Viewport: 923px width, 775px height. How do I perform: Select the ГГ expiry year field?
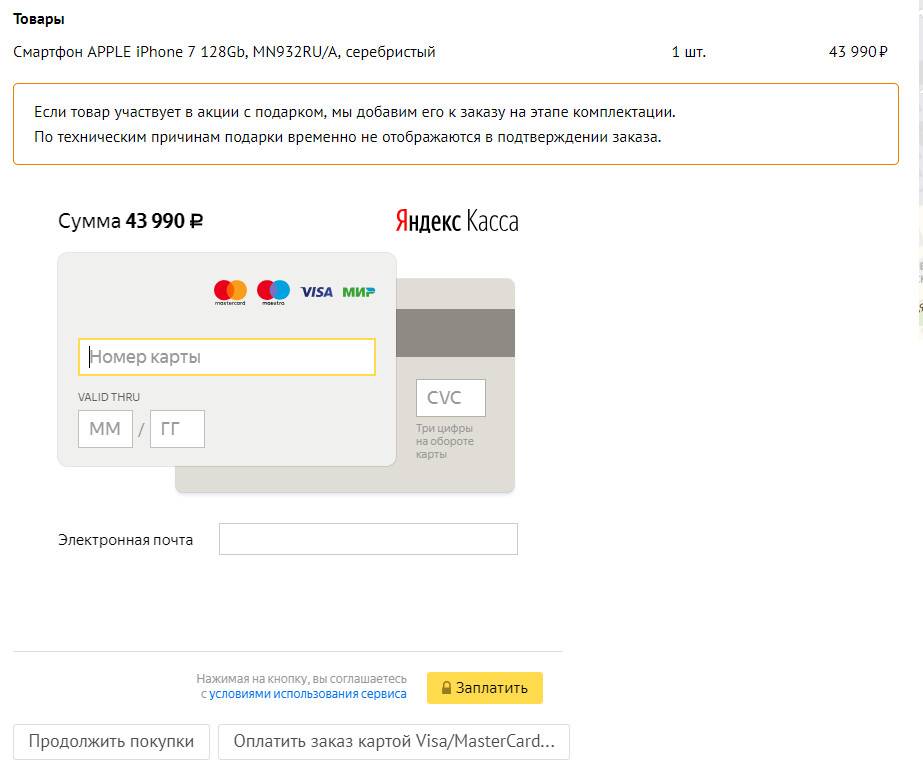177,429
